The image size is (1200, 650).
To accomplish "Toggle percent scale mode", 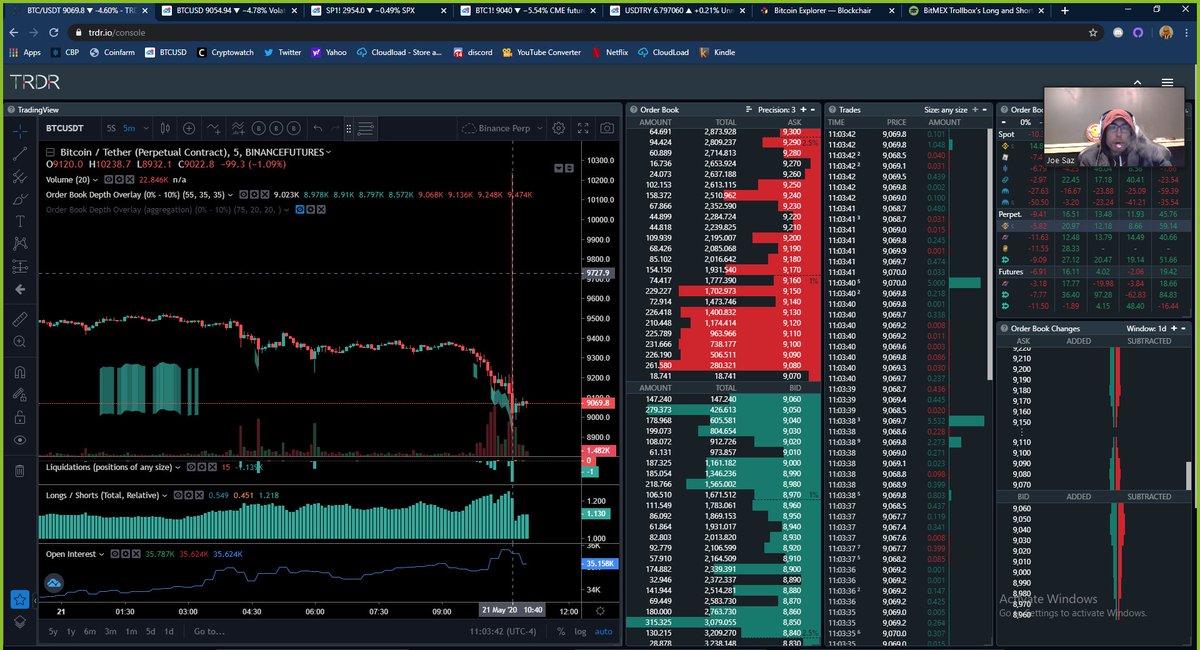I will click(561, 631).
